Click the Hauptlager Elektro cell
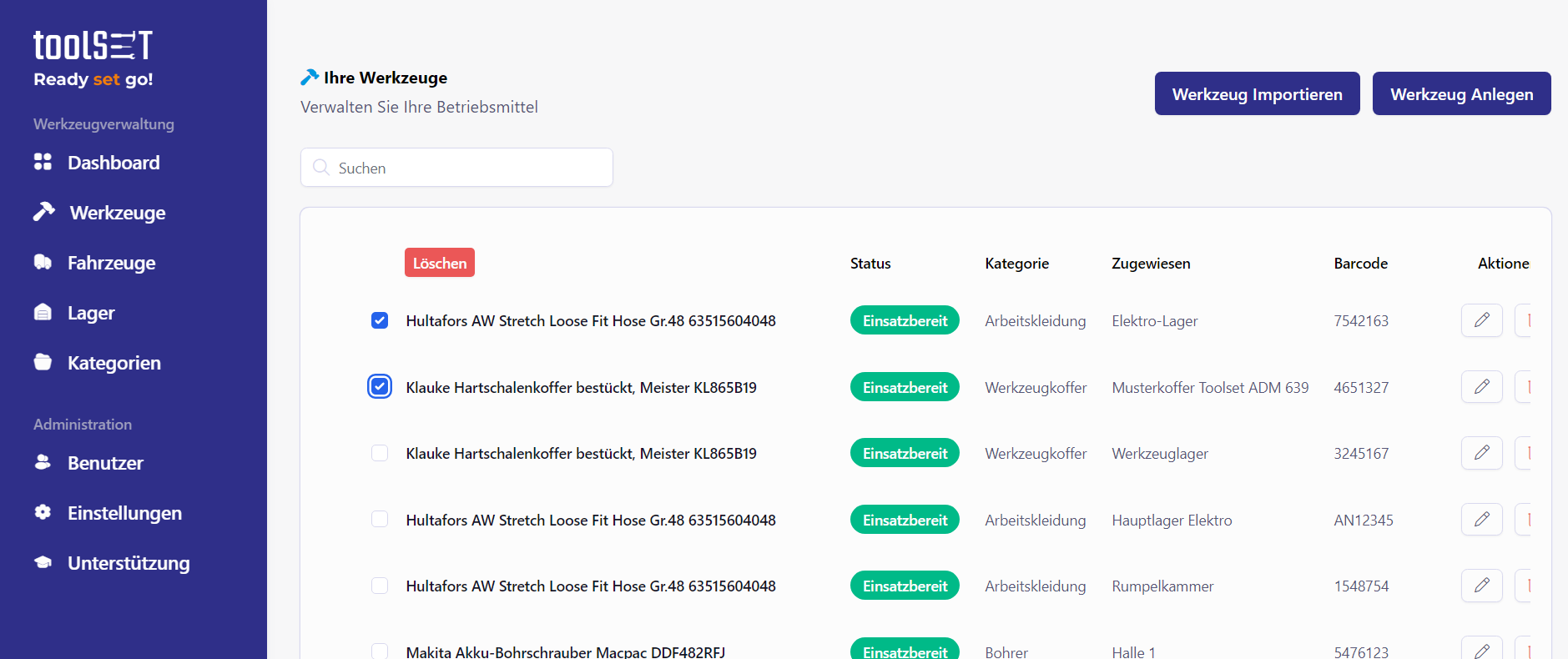 tap(1172, 521)
